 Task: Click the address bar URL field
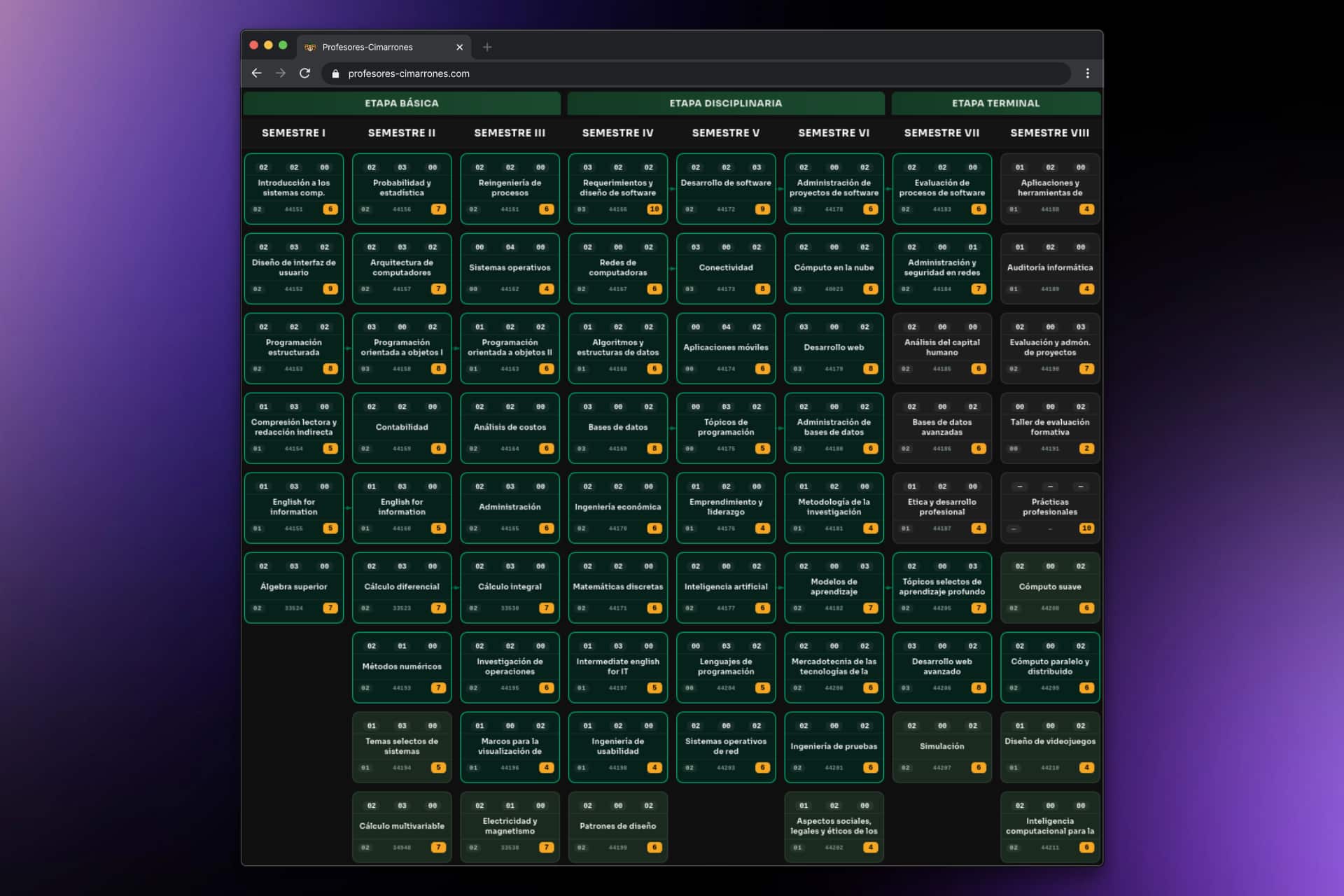(x=696, y=73)
